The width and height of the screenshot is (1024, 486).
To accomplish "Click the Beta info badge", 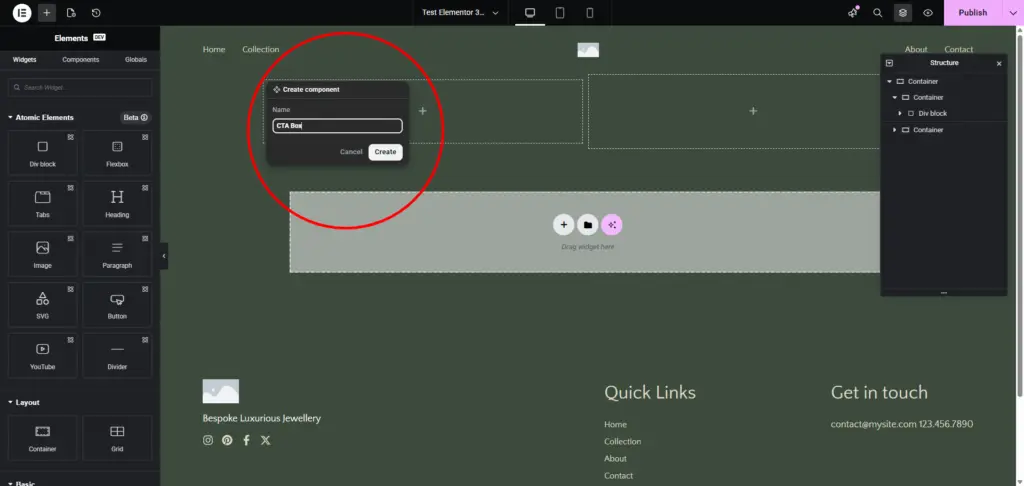I will [135, 118].
